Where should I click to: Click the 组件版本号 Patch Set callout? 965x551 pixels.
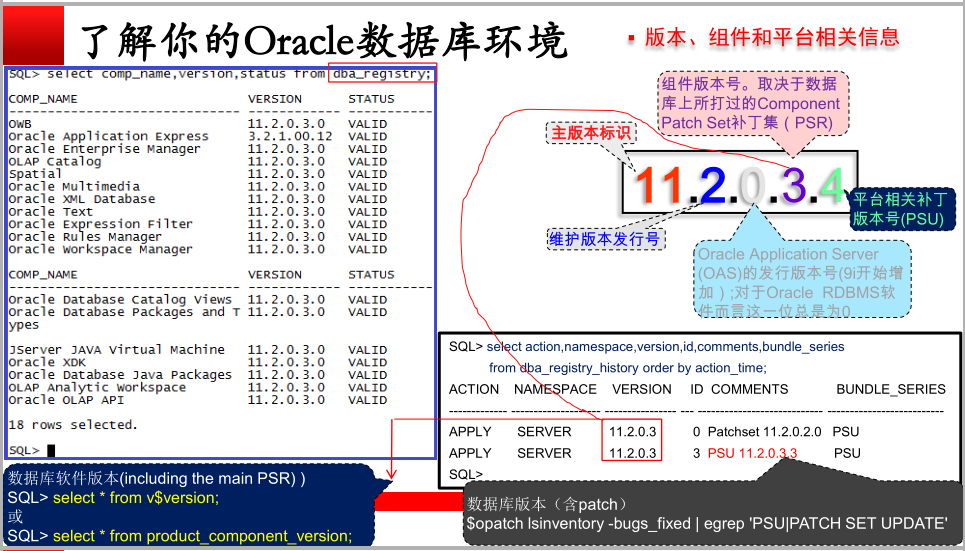pos(753,103)
